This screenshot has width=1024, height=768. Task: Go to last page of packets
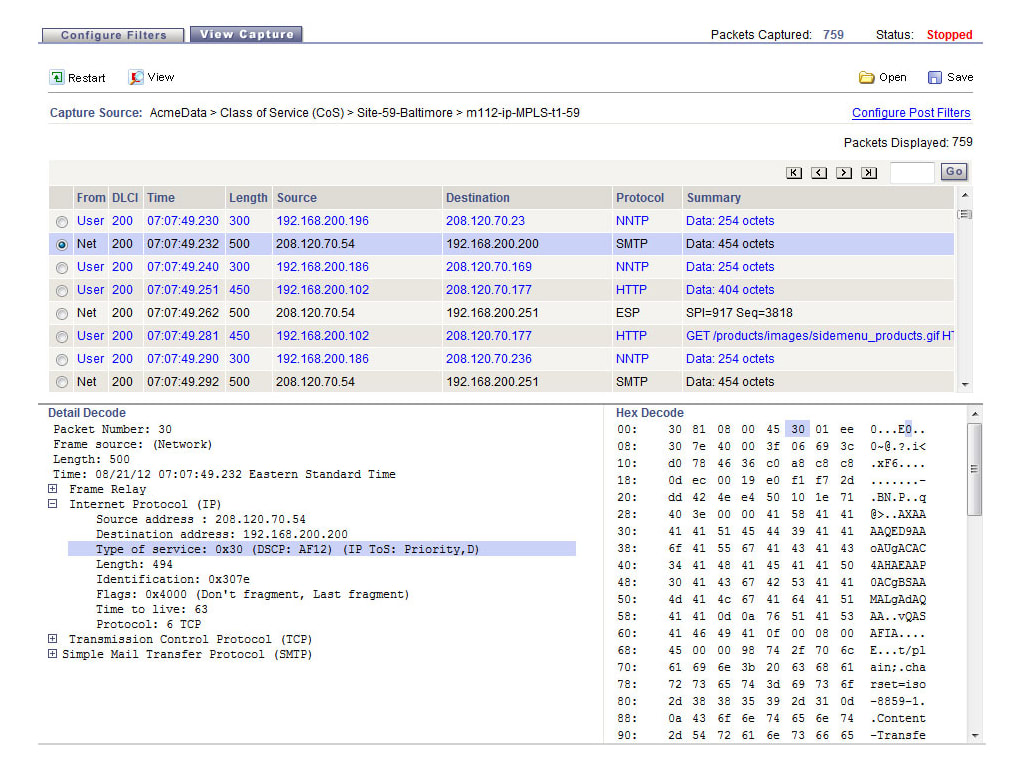point(869,173)
